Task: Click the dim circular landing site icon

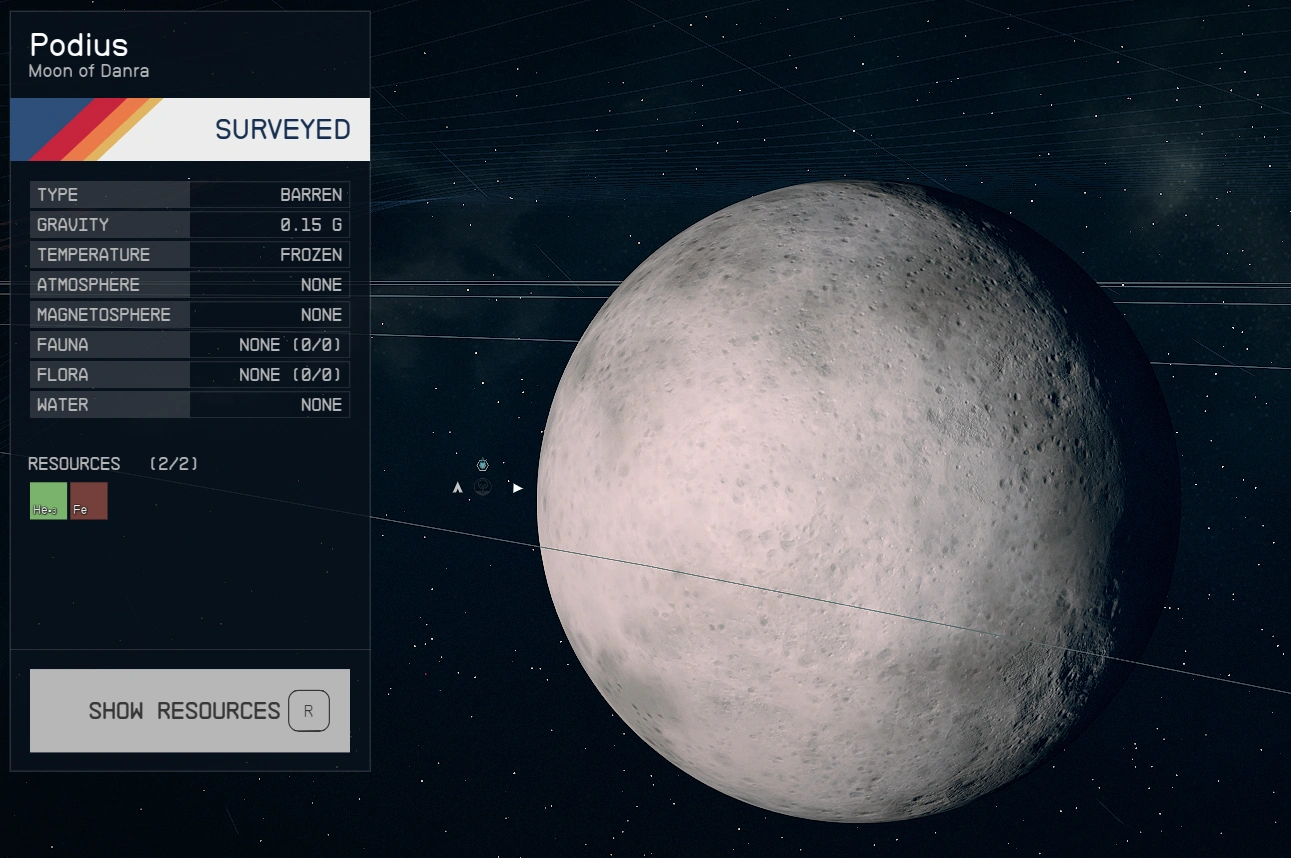Action: click(483, 487)
